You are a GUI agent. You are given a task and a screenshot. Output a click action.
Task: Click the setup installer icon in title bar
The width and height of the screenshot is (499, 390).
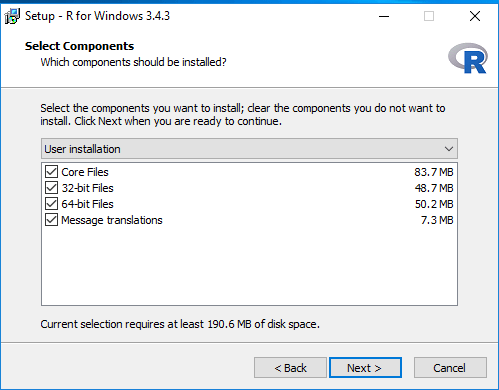(x=12, y=16)
